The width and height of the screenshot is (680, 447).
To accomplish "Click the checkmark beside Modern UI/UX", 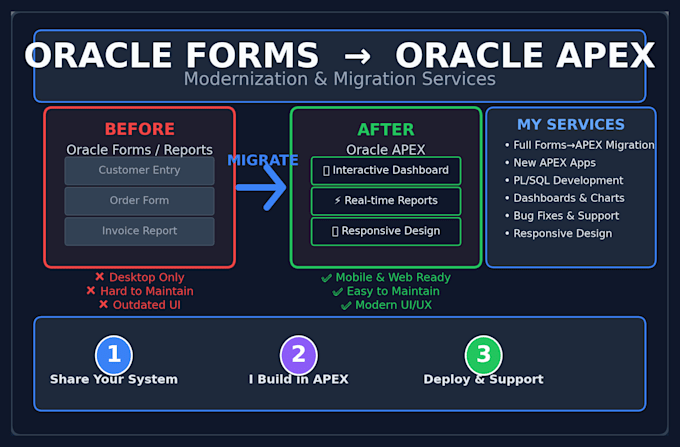I will (346, 306).
